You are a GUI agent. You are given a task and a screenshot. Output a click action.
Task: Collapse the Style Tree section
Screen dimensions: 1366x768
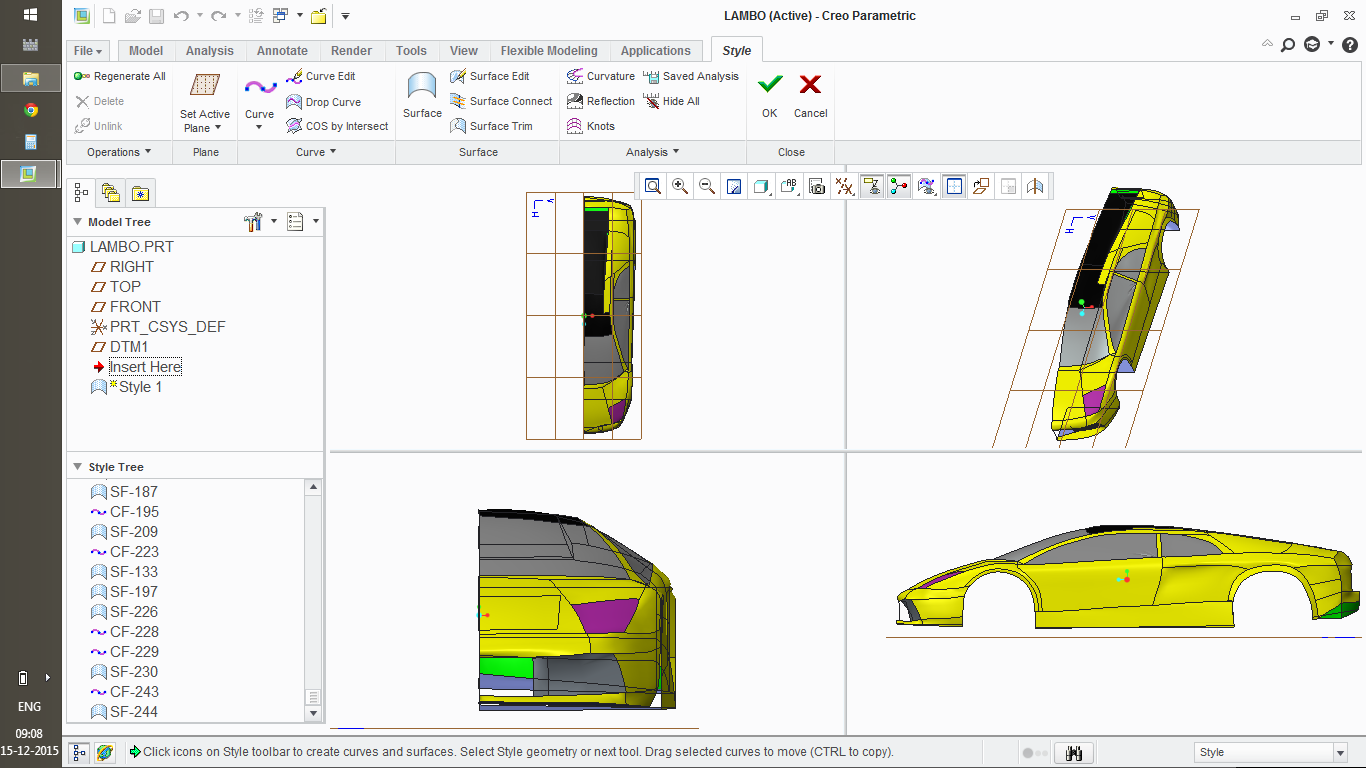pyautogui.click(x=78, y=467)
